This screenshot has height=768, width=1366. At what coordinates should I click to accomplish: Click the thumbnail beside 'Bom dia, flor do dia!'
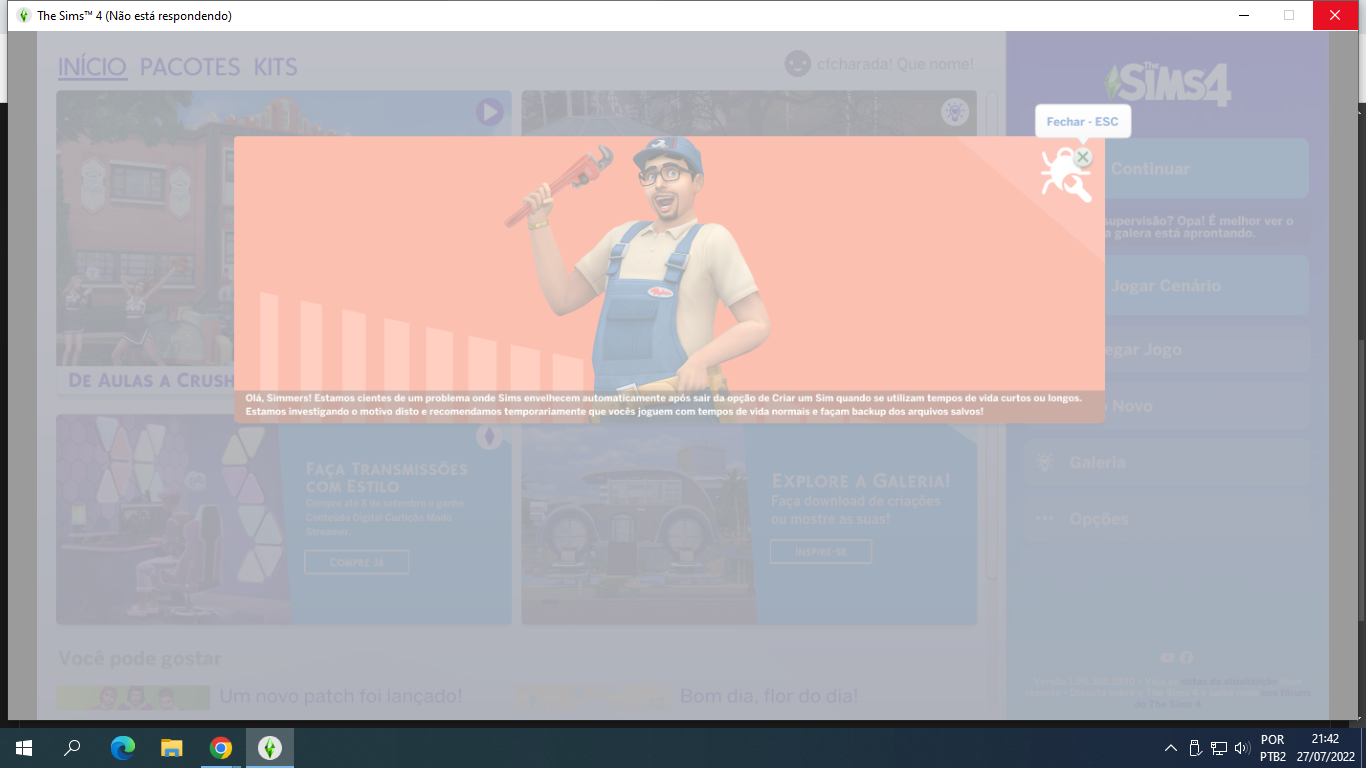[592, 697]
